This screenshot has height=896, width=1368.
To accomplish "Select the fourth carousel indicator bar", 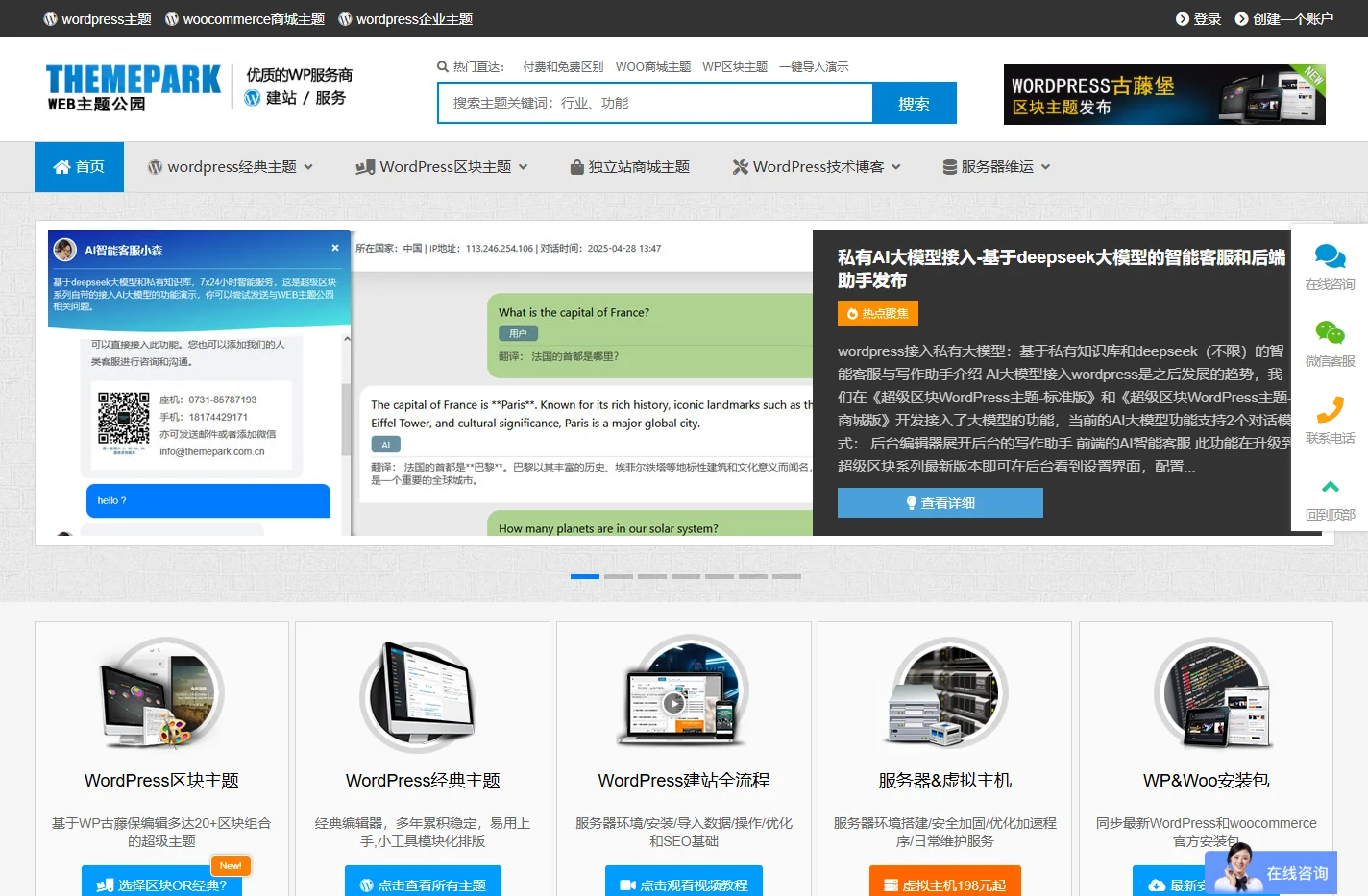I will [x=686, y=577].
